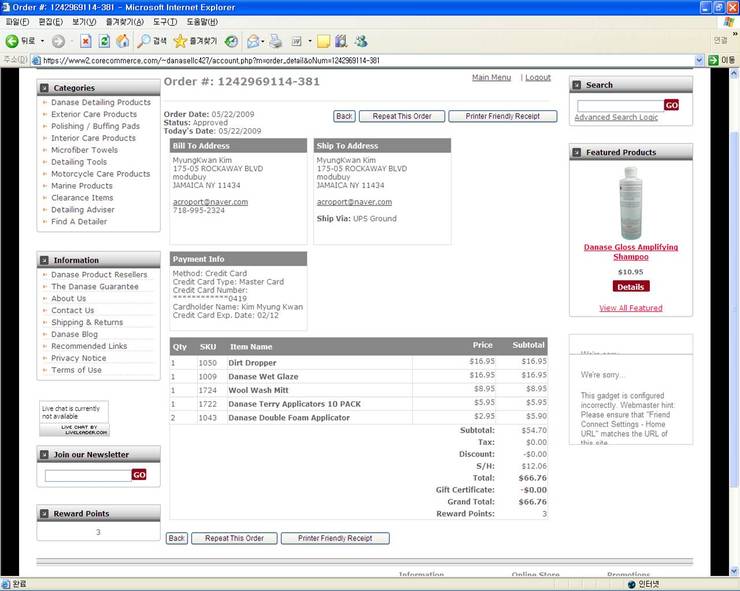
Task: Click the Edit document toolbar icon
Action: pyautogui.click(x=296, y=42)
